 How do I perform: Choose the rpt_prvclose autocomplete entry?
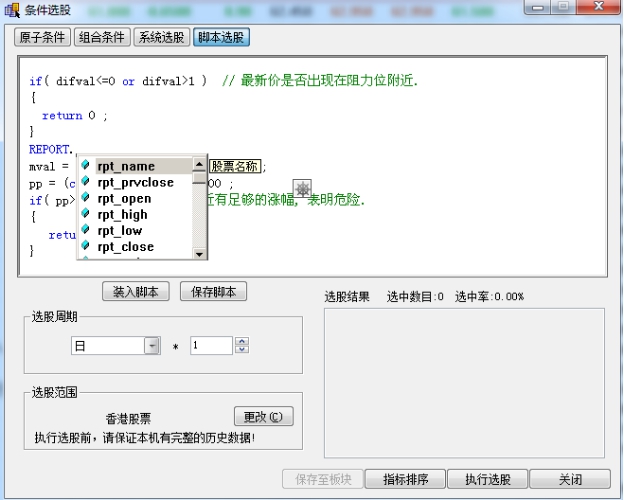135,182
